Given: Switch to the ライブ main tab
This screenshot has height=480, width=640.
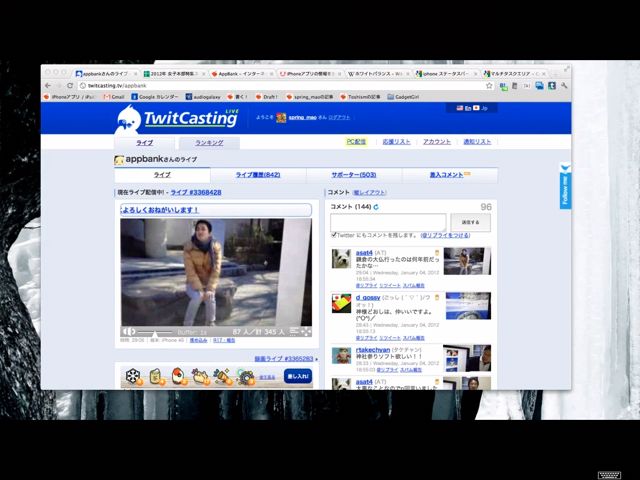Looking at the screenshot, I should coord(144,142).
